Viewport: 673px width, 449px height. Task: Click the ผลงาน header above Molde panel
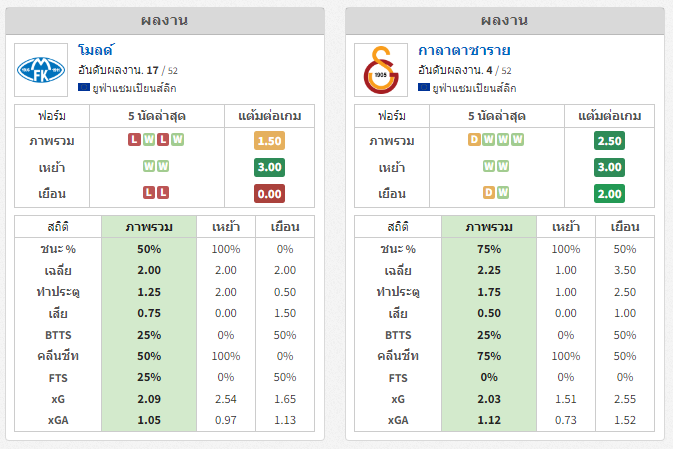pos(165,20)
